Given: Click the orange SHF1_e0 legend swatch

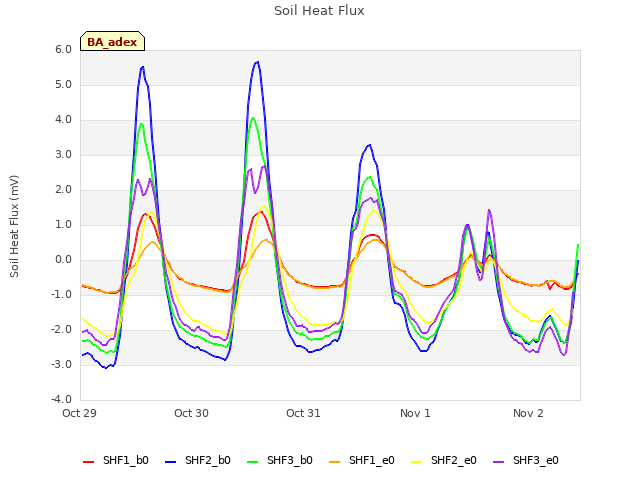Looking at the screenshot, I should point(335,461).
